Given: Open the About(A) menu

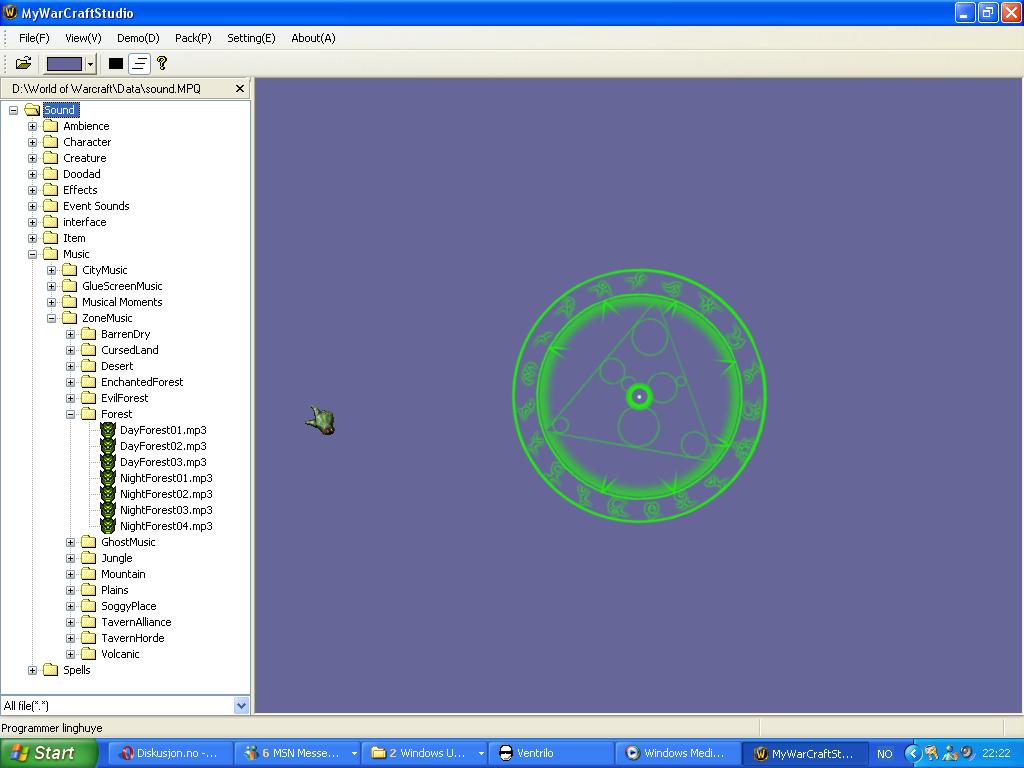Looking at the screenshot, I should point(313,38).
